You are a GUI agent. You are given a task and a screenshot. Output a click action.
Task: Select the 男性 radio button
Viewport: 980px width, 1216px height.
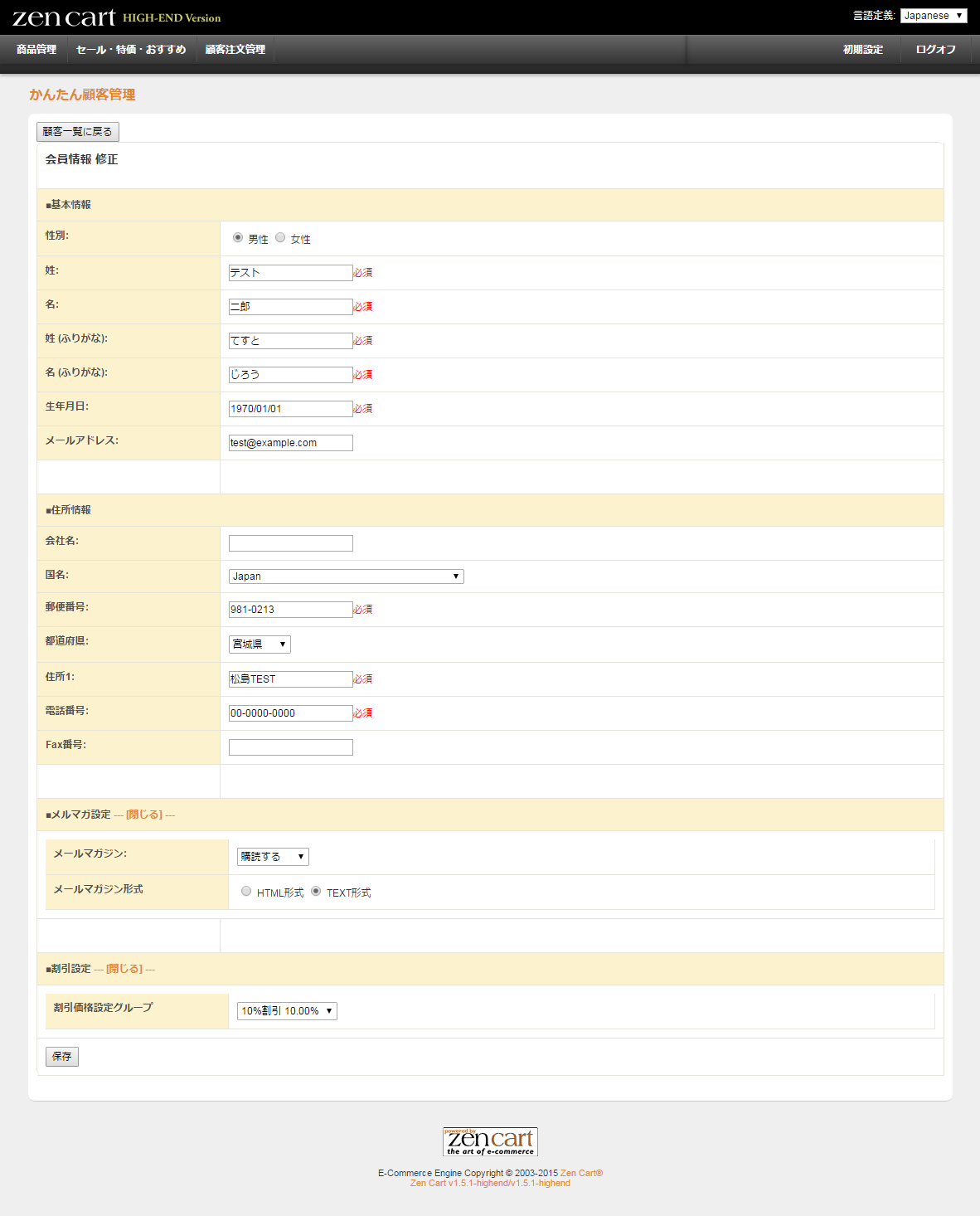pos(238,238)
